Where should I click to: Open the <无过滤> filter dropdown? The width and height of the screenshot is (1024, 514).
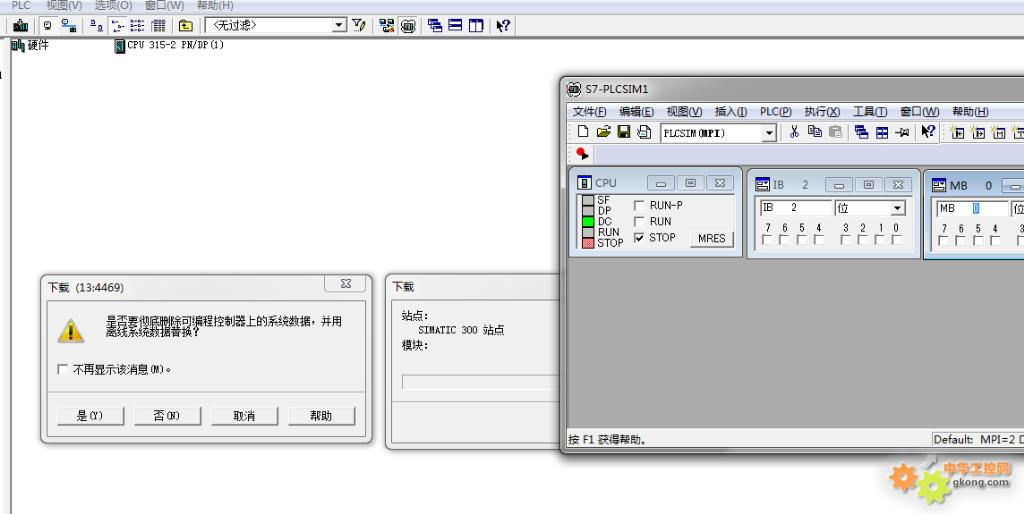[x=339, y=25]
